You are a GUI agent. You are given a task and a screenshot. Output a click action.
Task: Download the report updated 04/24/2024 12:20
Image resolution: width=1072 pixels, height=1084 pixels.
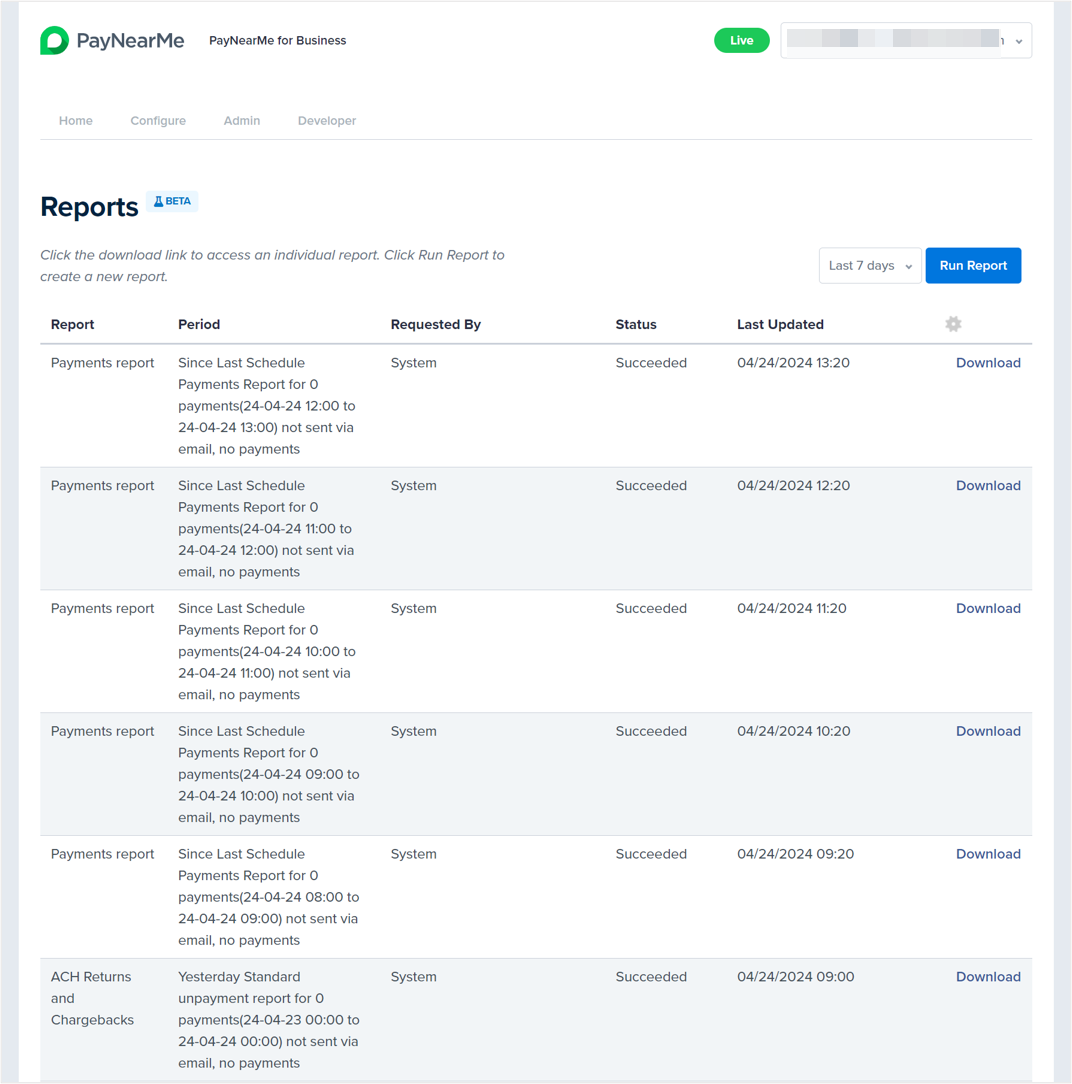click(x=988, y=486)
